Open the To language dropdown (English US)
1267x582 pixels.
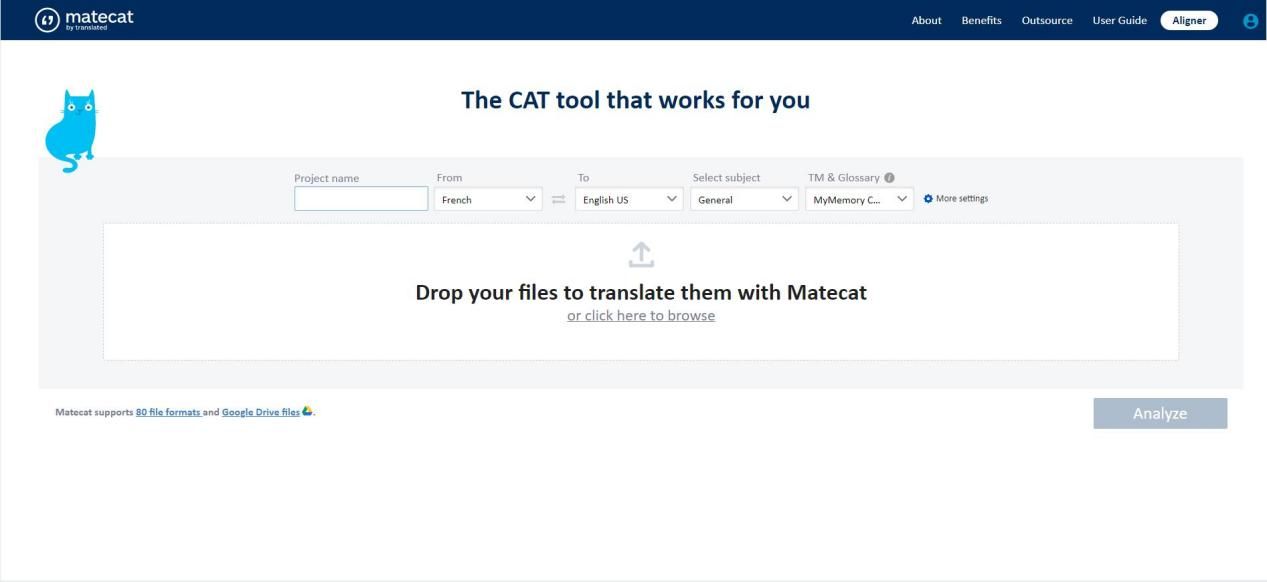pos(629,199)
